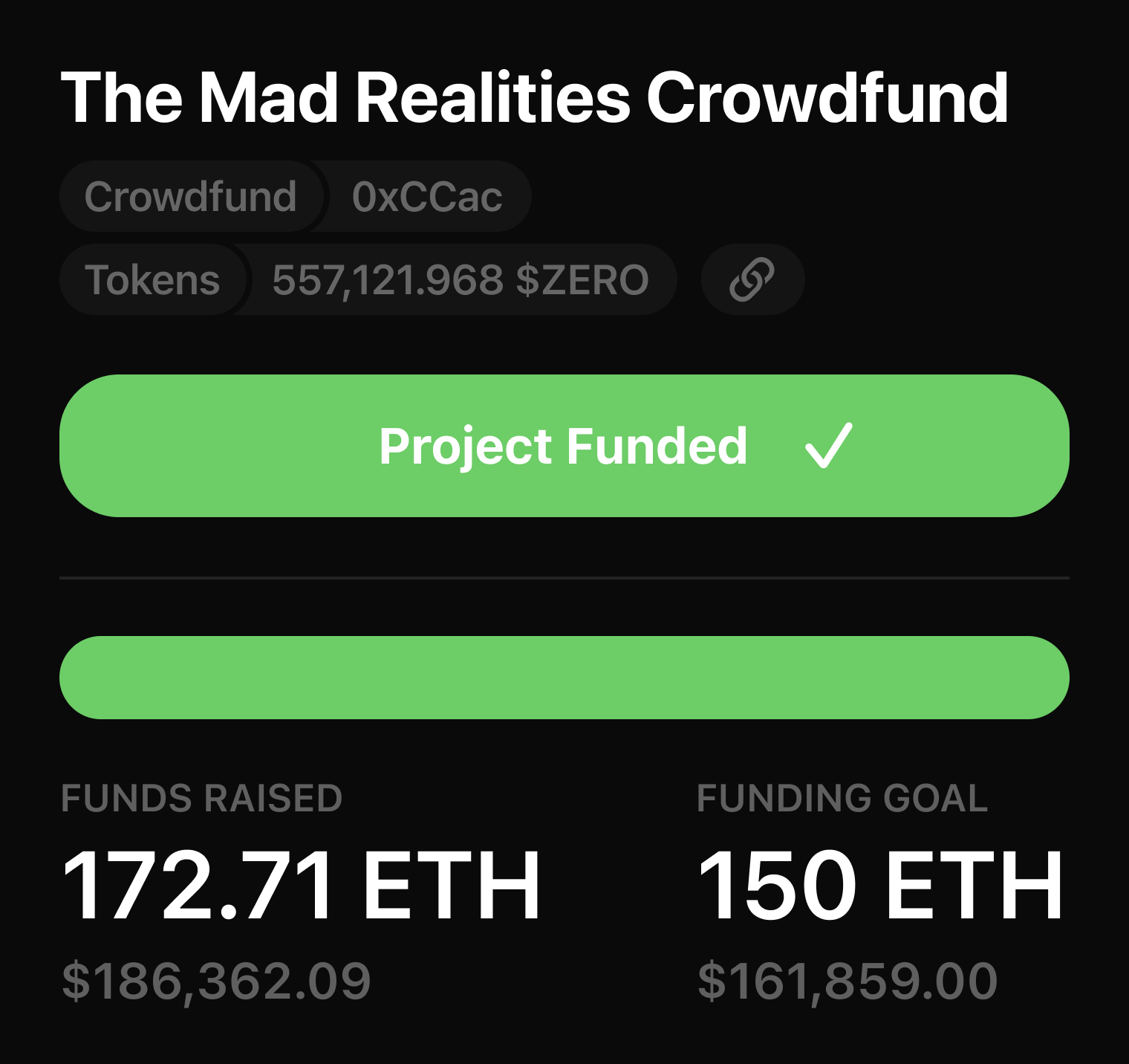Select the 150 goal figure
This screenshot has height=1064, width=1129.
[x=778, y=886]
